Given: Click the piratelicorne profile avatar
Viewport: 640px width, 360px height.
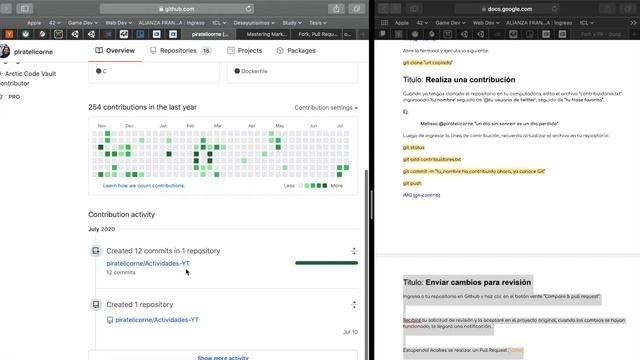Looking at the screenshot, I should 4,51.
